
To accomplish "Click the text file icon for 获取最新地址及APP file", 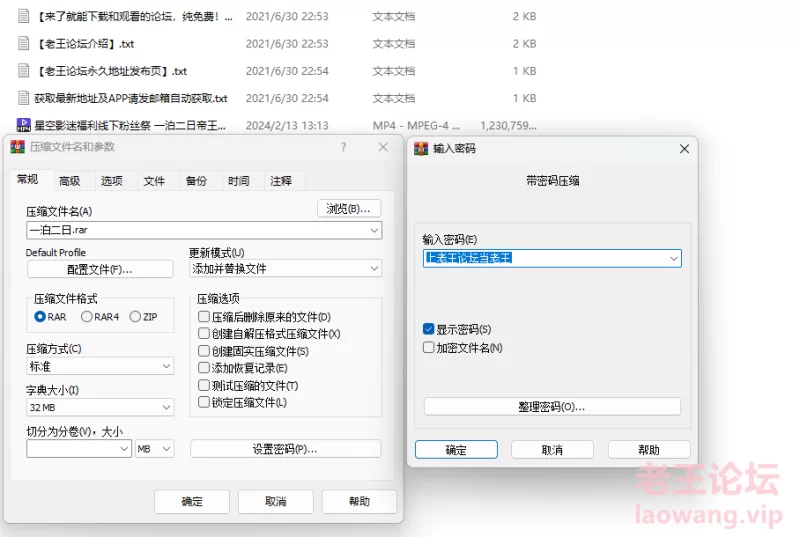I will coord(23,97).
